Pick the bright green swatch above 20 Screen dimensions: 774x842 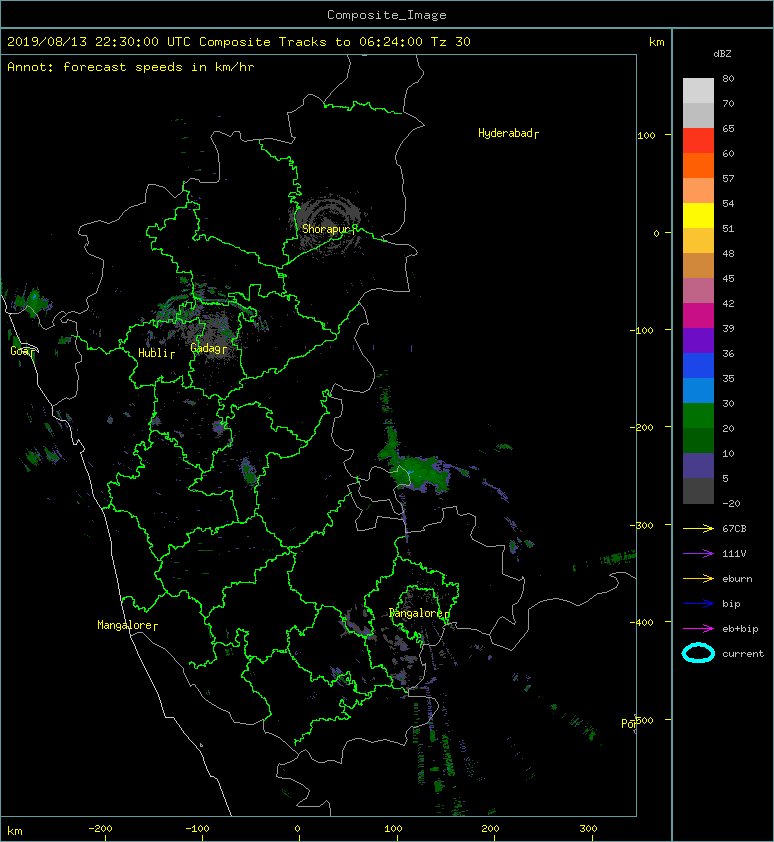click(x=698, y=415)
